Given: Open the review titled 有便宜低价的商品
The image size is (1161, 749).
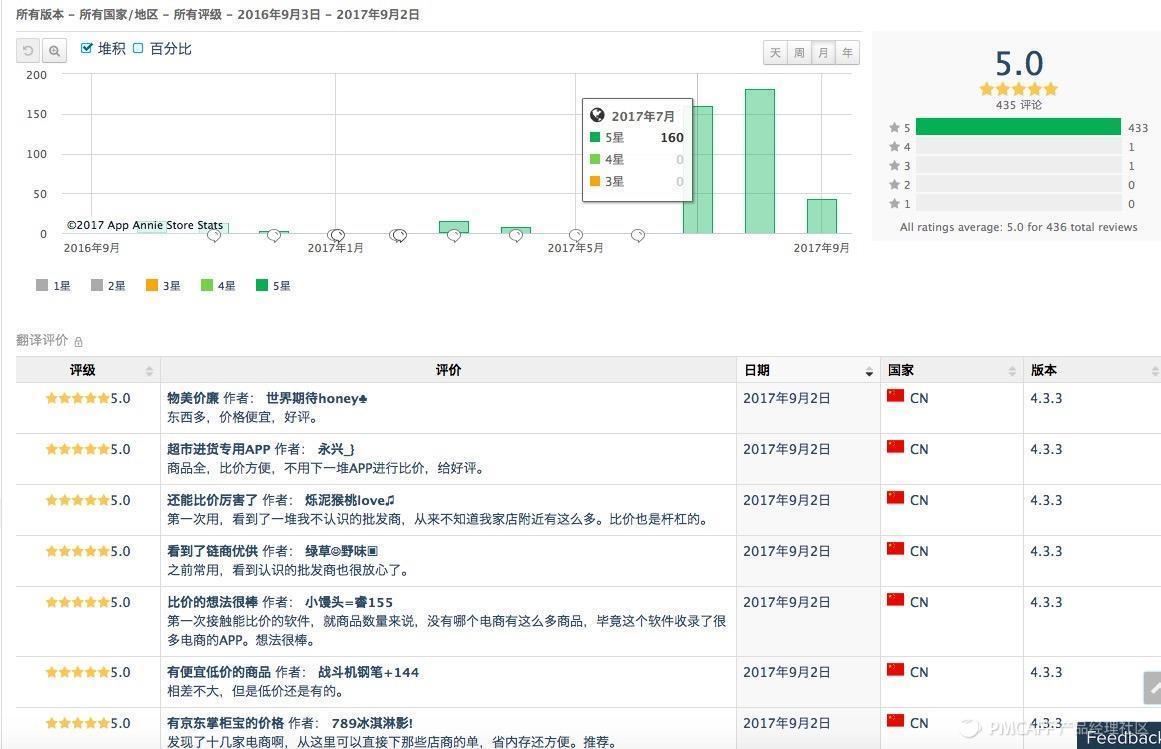Looking at the screenshot, I should [x=218, y=672].
